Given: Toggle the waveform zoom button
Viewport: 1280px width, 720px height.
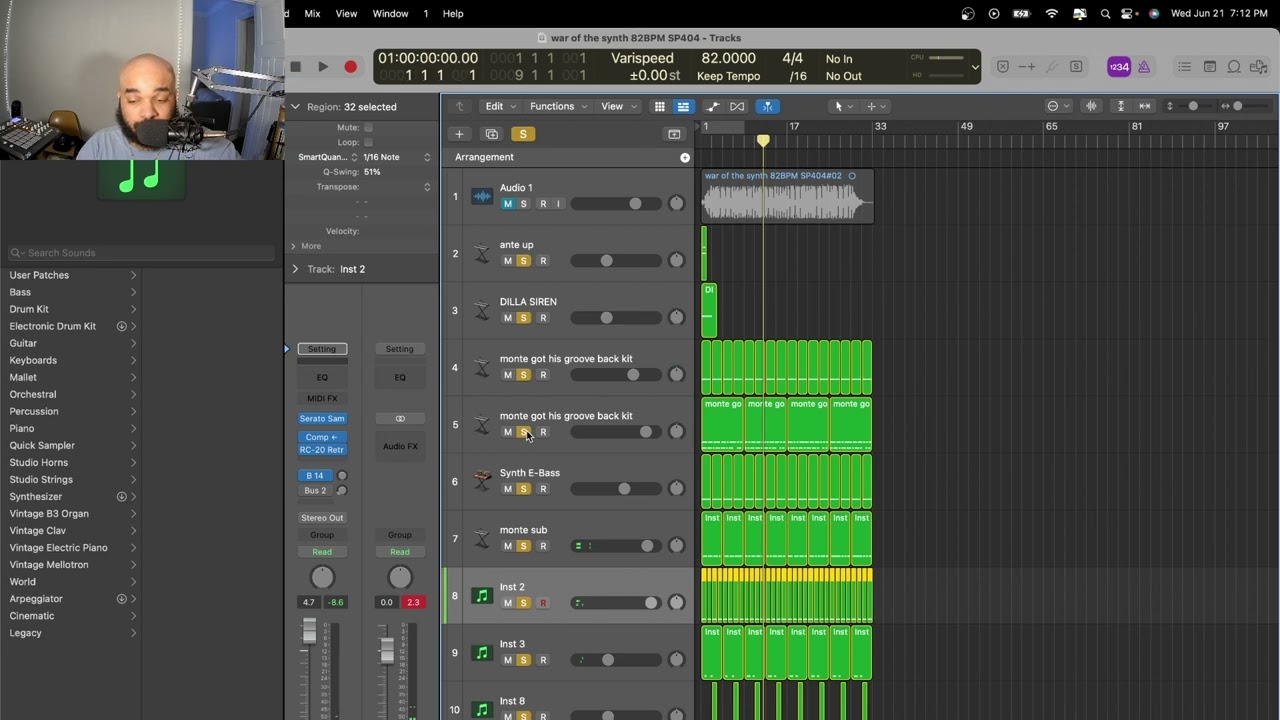Looking at the screenshot, I should 1091,106.
